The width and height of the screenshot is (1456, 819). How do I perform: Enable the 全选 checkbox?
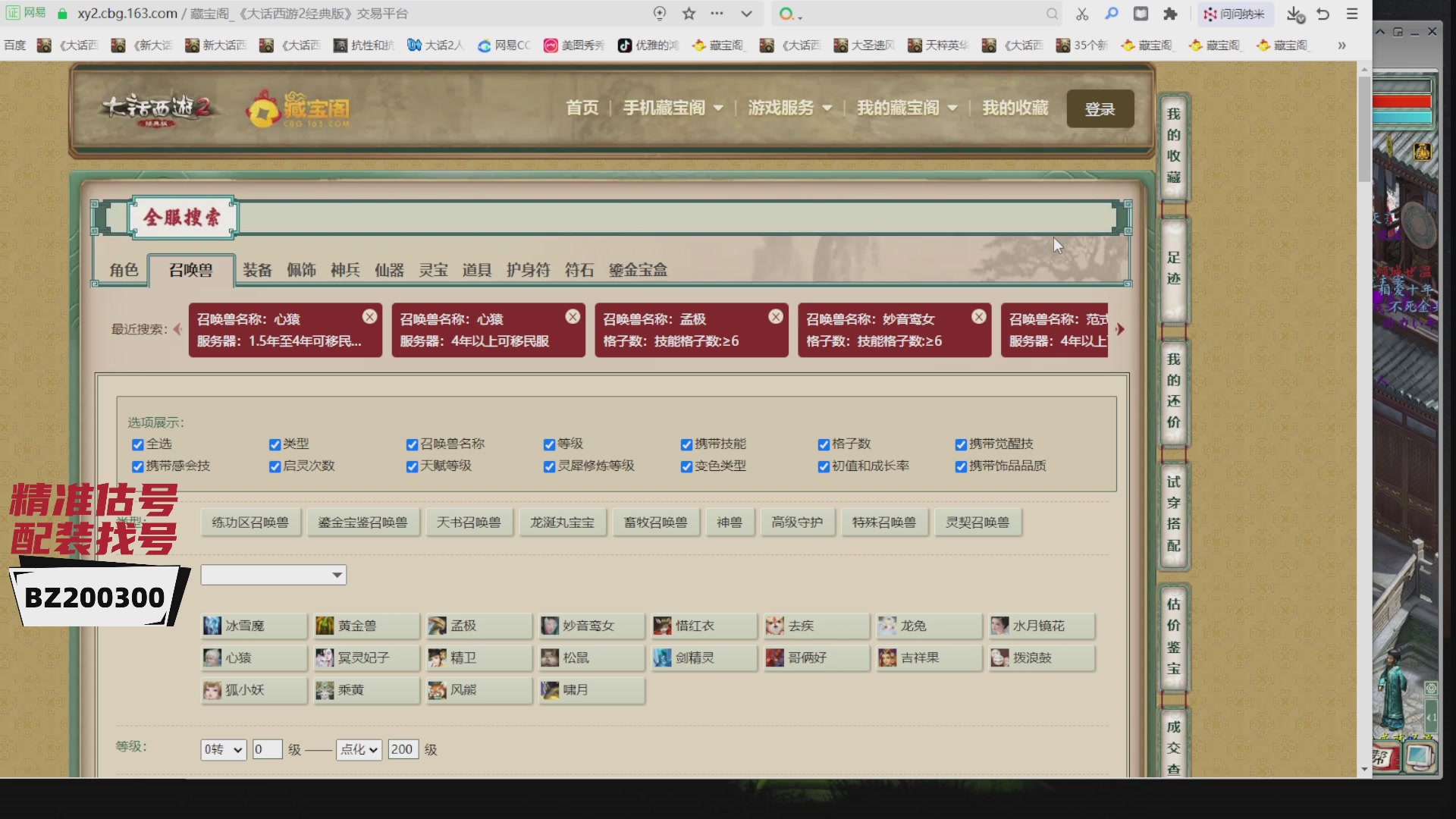click(x=137, y=445)
